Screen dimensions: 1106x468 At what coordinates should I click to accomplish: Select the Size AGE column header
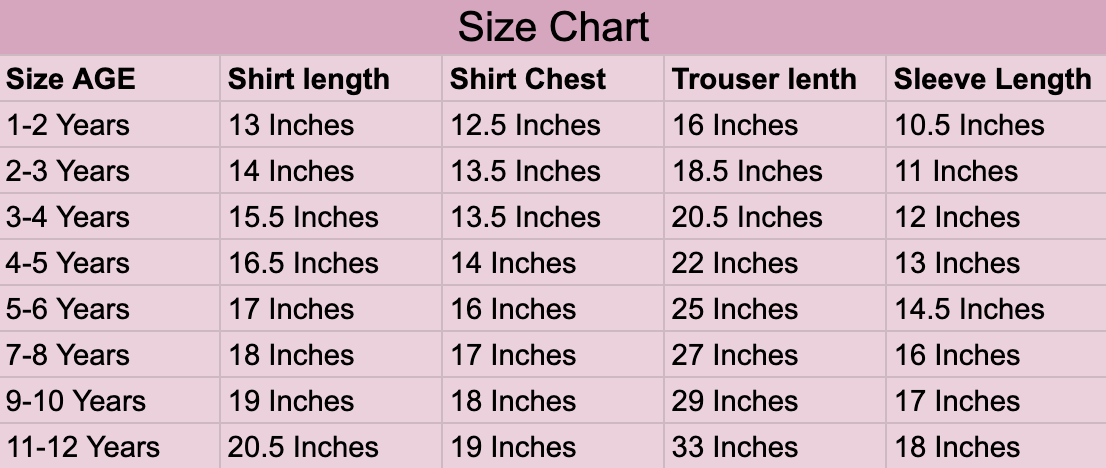(70, 80)
